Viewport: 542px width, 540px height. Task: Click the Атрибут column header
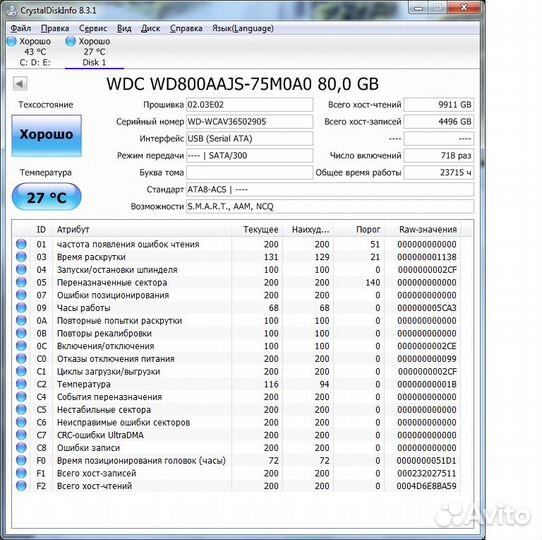142,230
